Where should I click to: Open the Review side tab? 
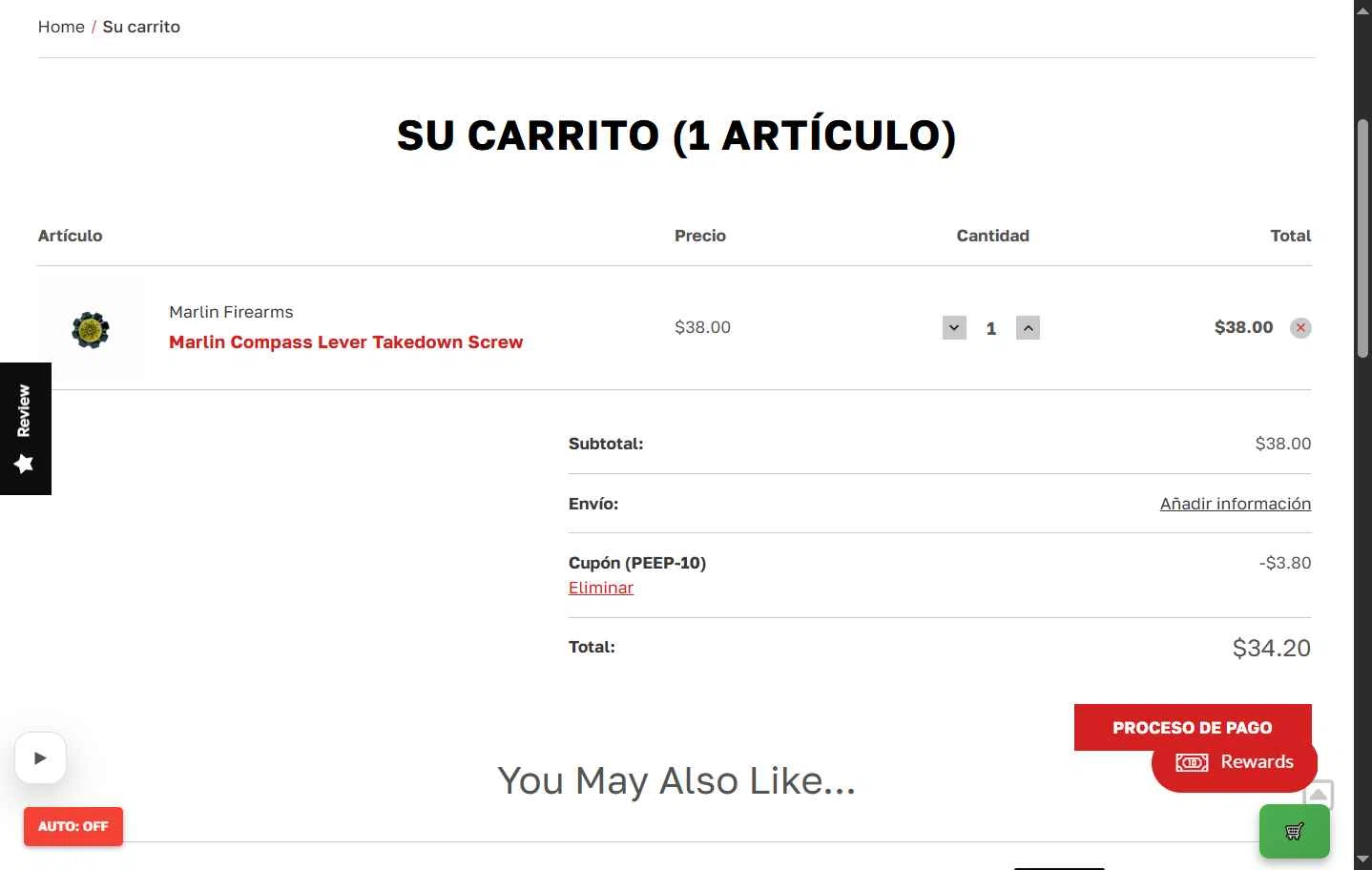click(x=25, y=428)
